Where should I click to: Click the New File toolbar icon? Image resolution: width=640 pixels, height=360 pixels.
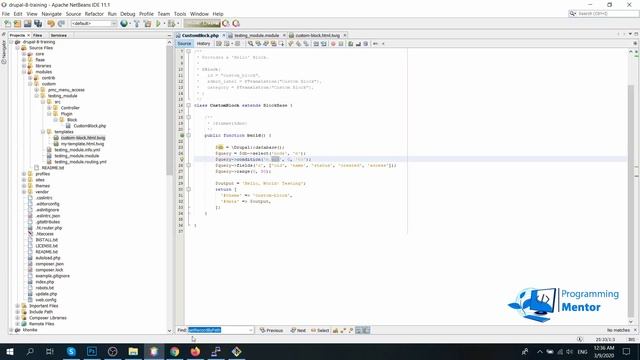click(7, 24)
